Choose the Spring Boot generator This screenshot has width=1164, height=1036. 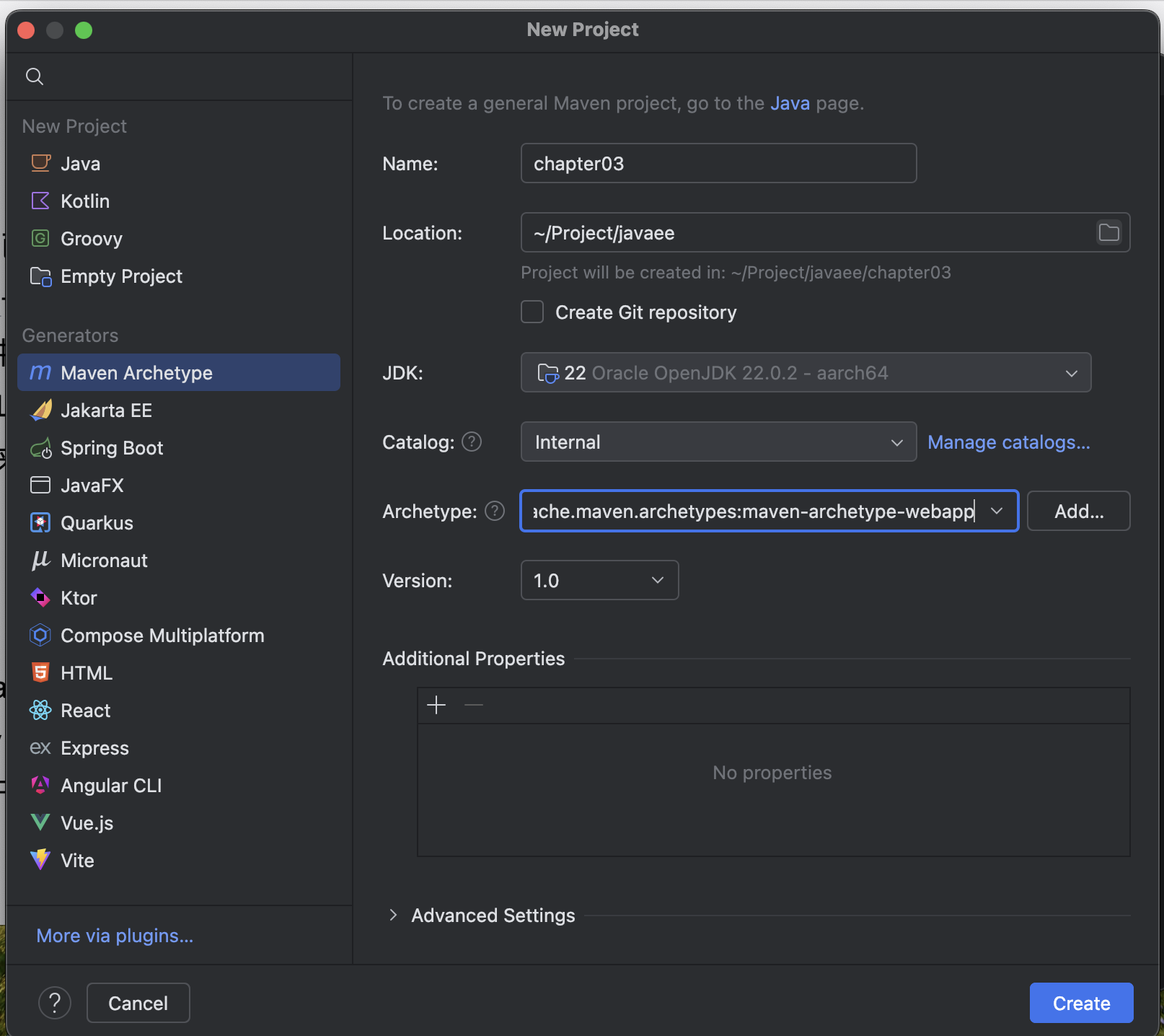click(x=179, y=447)
